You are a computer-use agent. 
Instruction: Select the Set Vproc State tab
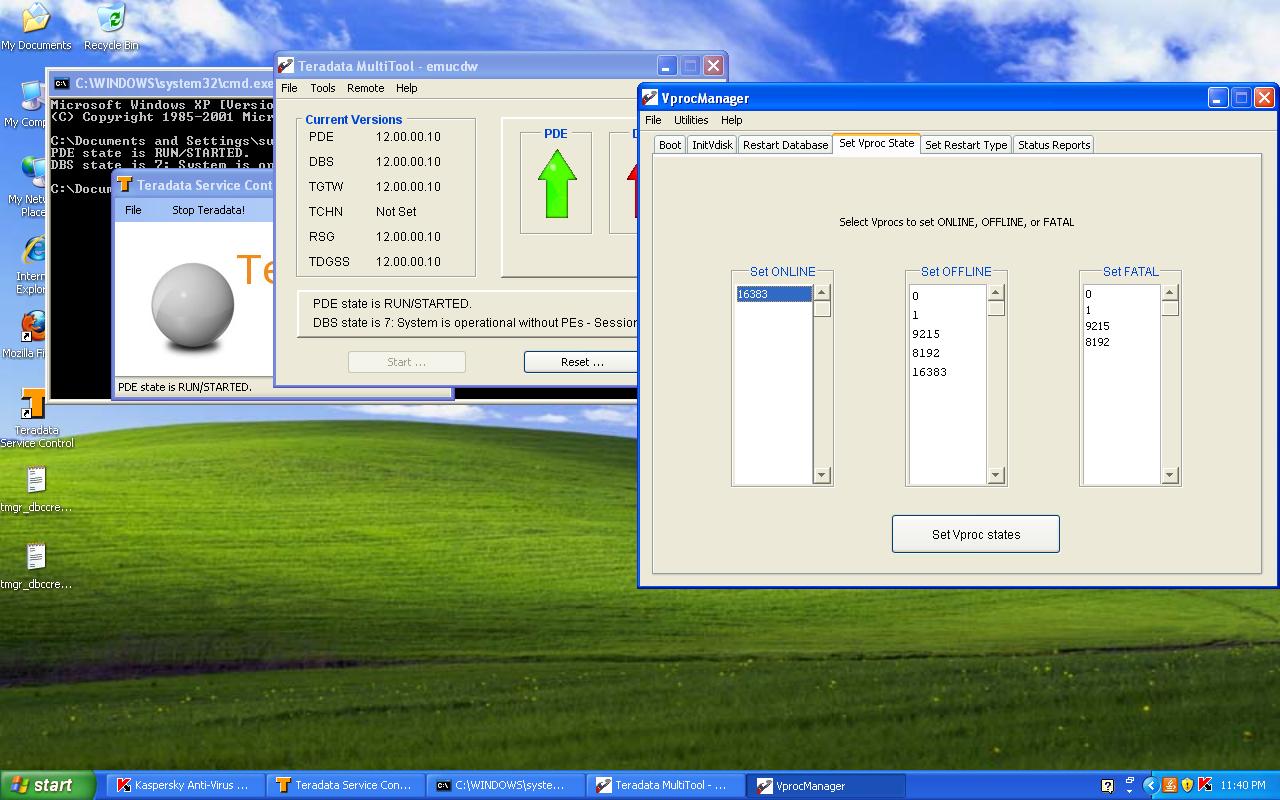[x=876, y=143]
